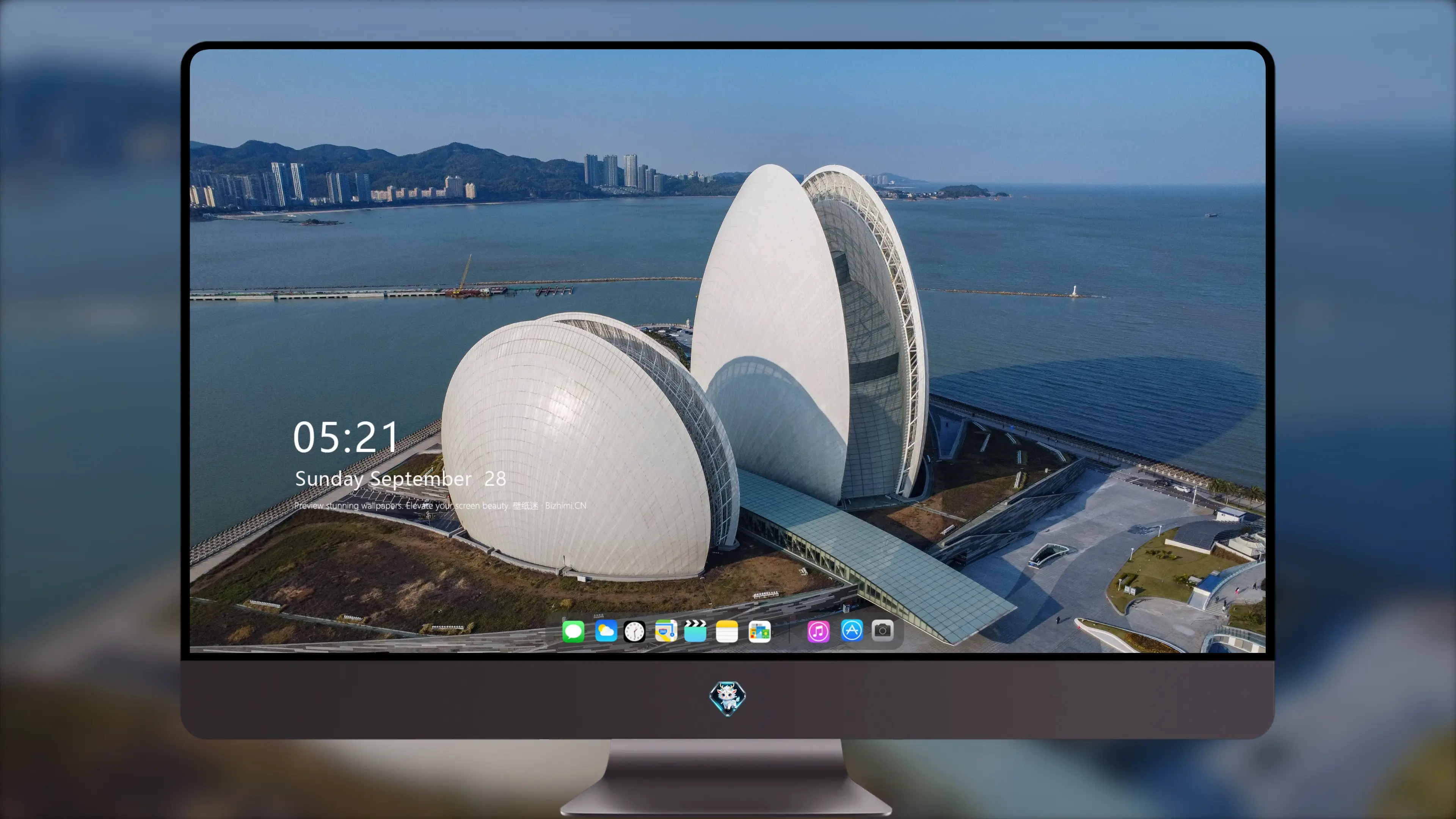Launch the Weather app from the dock
The width and height of the screenshot is (1456, 819).
[606, 631]
